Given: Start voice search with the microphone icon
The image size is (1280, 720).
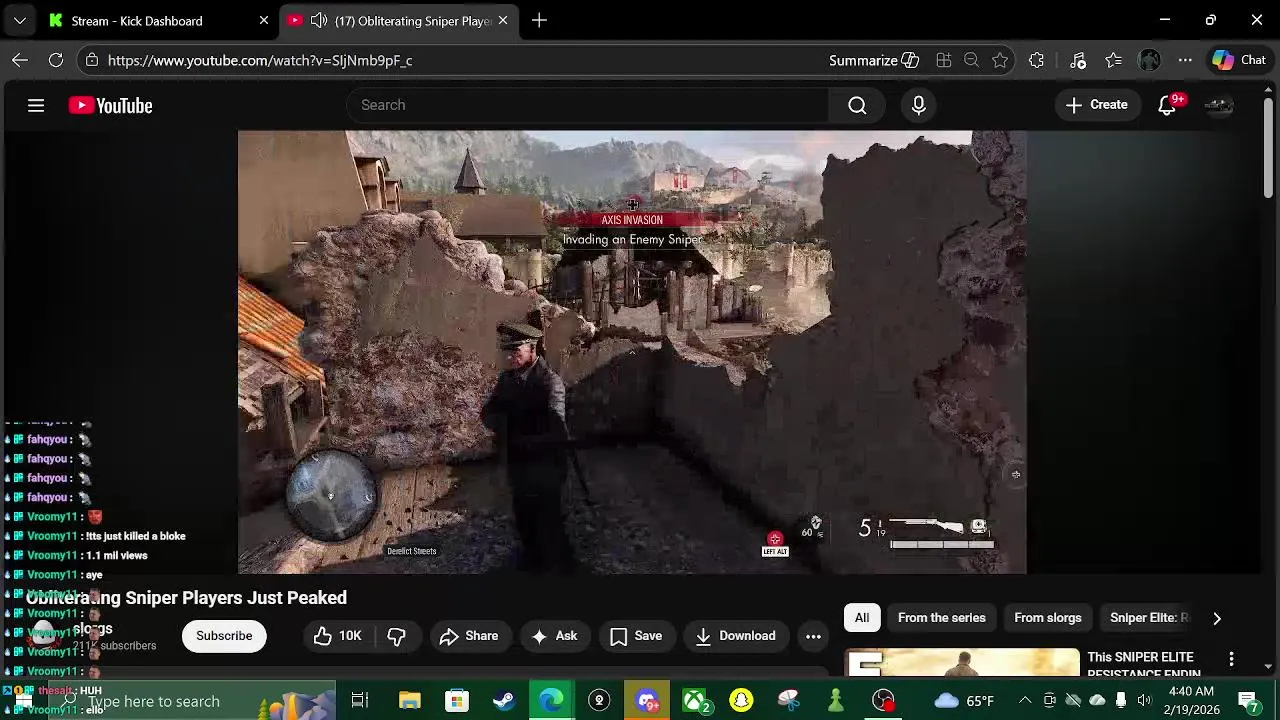Looking at the screenshot, I should (919, 105).
